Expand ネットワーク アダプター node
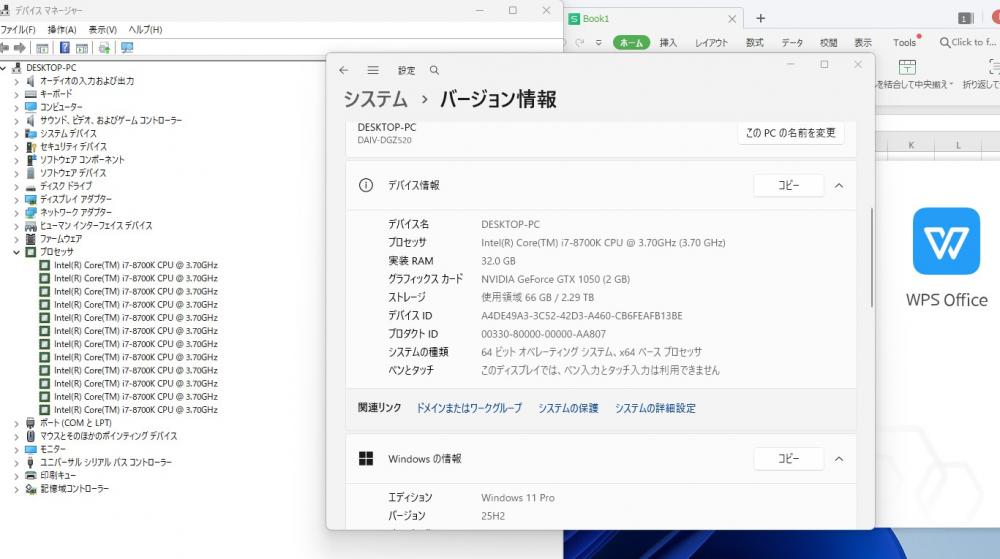This screenshot has width=1000, height=559. tap(17, 212)
